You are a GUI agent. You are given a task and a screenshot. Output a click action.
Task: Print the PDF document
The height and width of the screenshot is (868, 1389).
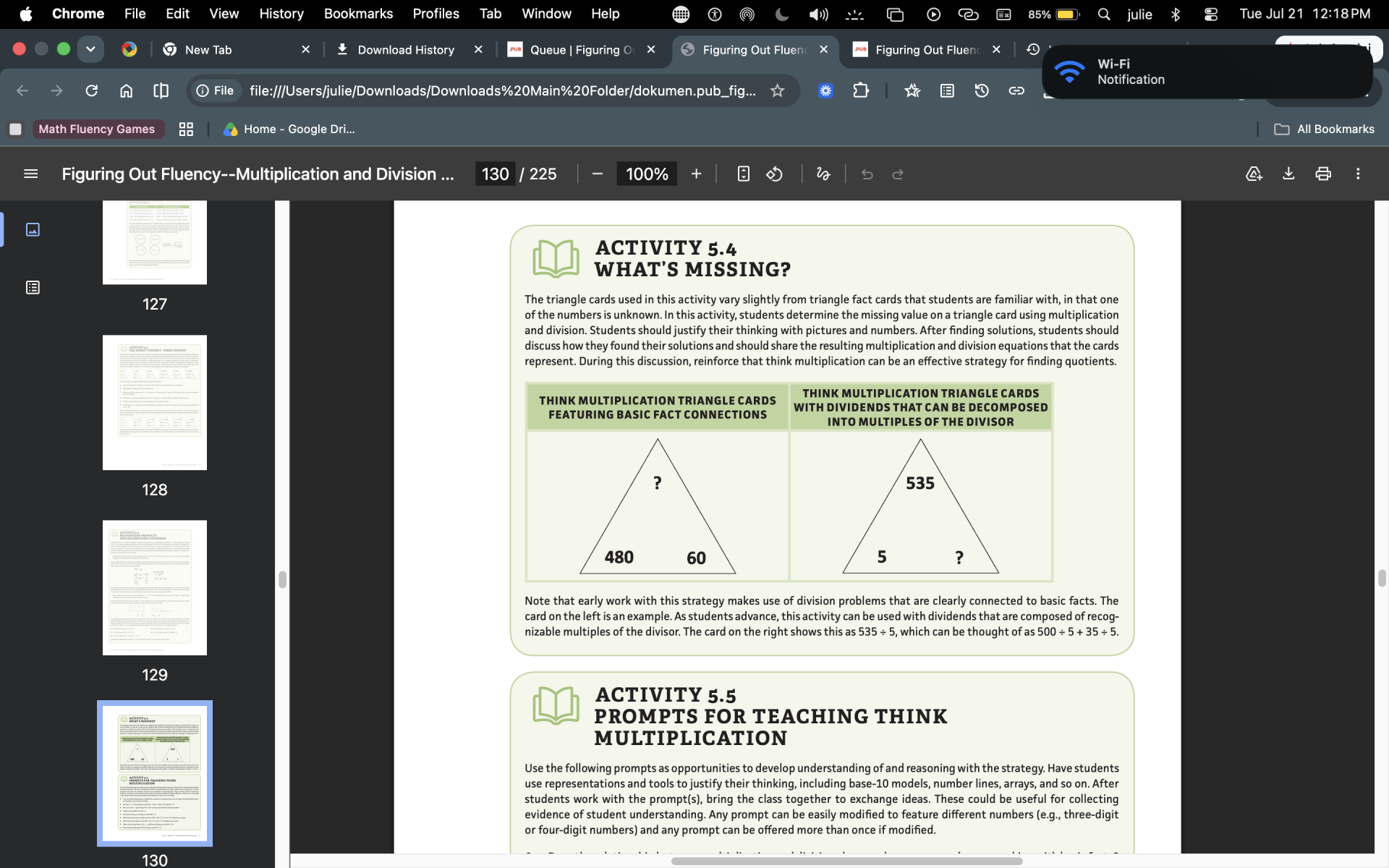coord(1323,174)
